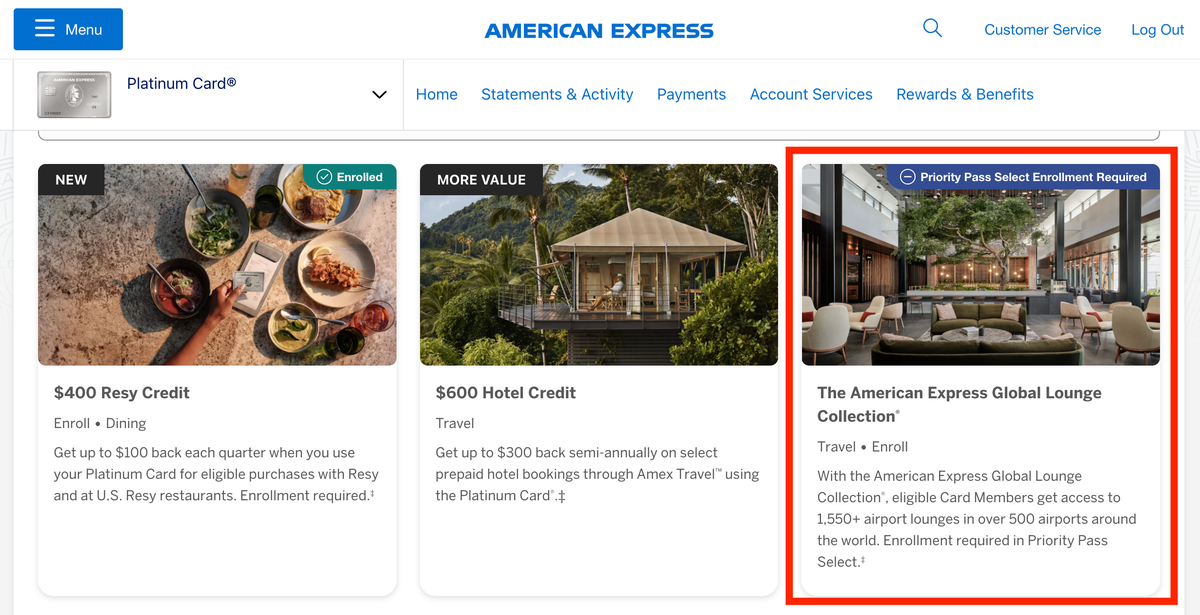Open the hamburger Menu button
Image resolution: width=1200 pixels, height=615 pixels.
tap(68, 30)
